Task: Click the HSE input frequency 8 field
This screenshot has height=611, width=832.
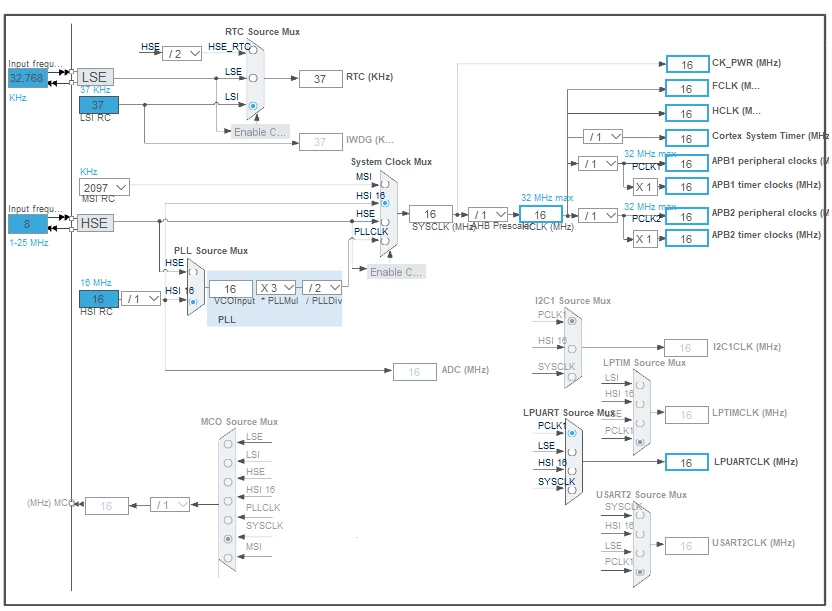Action: point(28,224)
